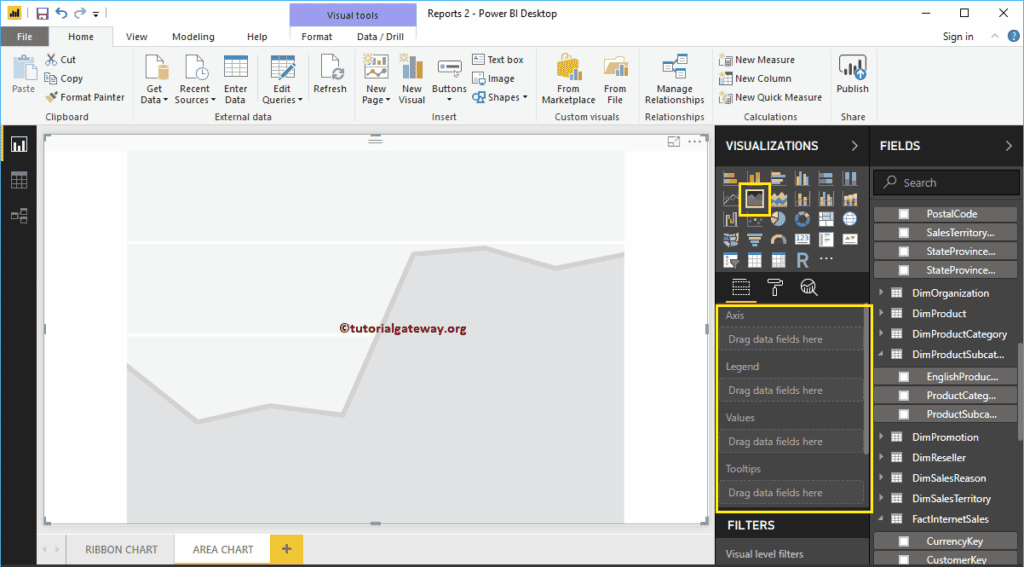Screen dimensions: 1024x567
Task: Select the Slicer visual
Action: [x=730, y=260]
